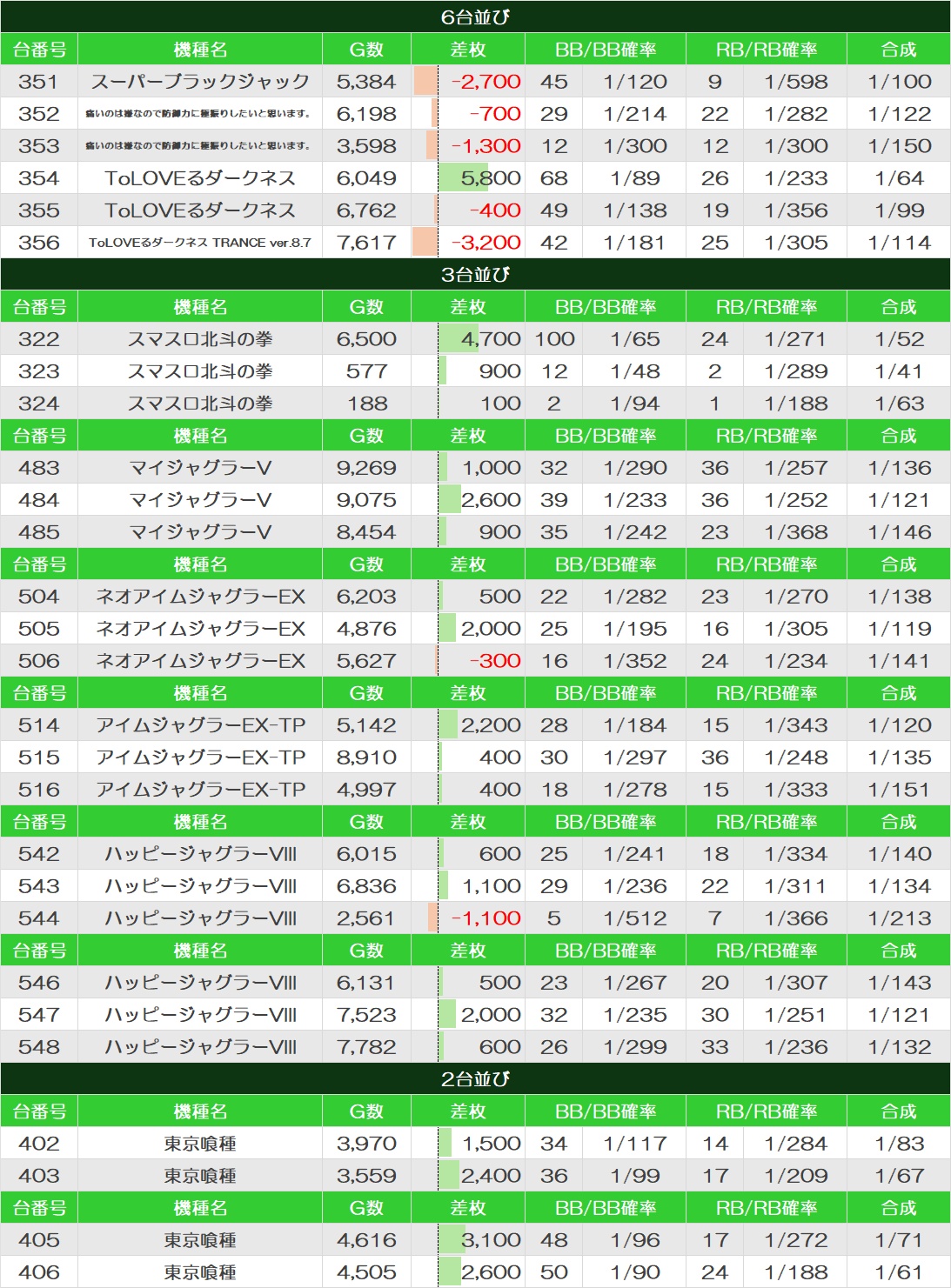
Task: Select the 1,500 difference value
Action: (491, 1143)
